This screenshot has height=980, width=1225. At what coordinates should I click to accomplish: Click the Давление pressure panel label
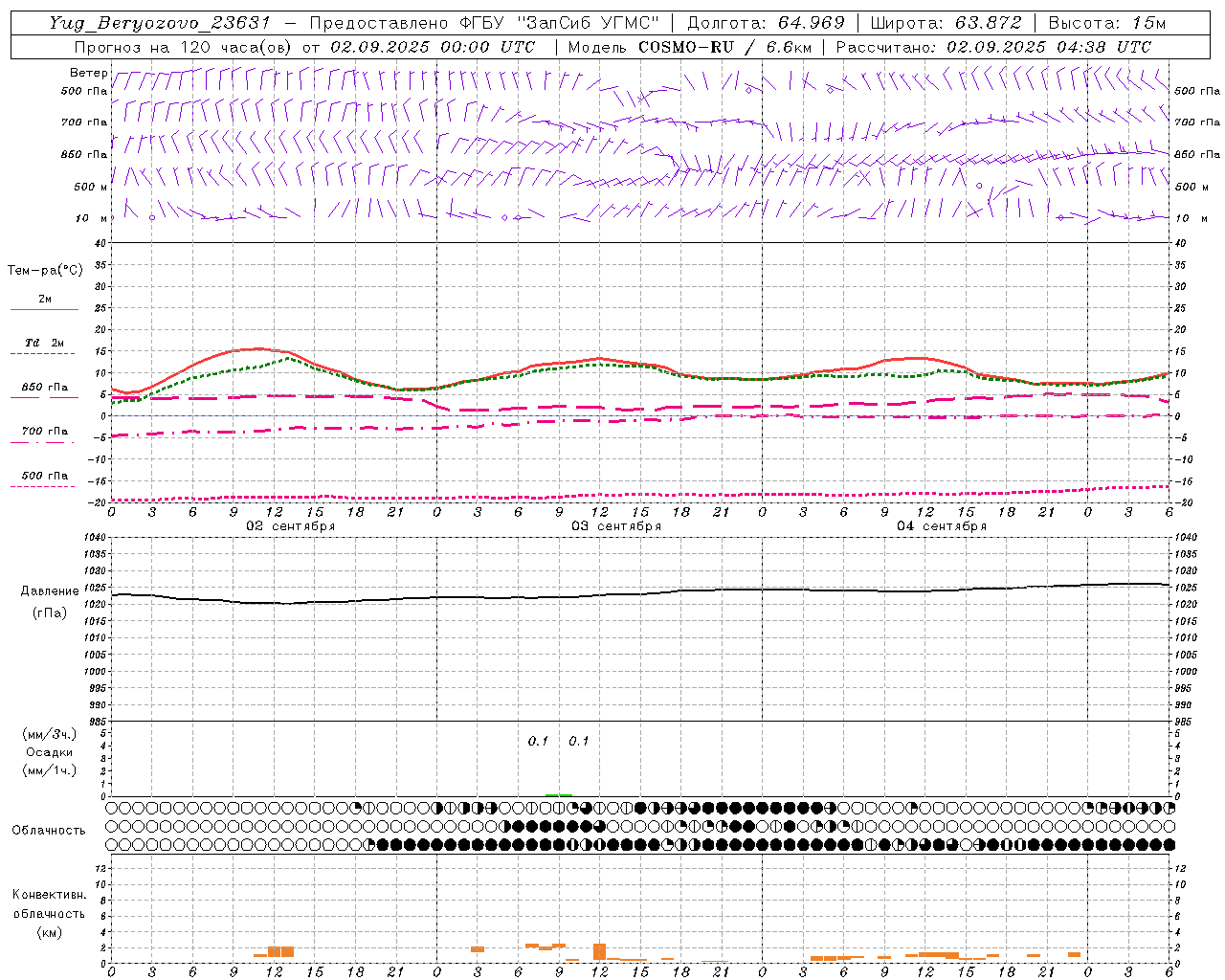pyautogui.click(x=48, y=591)
